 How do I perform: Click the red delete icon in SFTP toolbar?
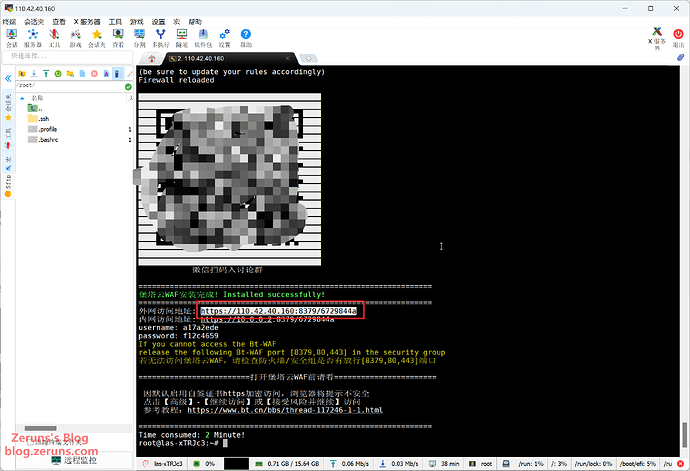pos(94,74)
